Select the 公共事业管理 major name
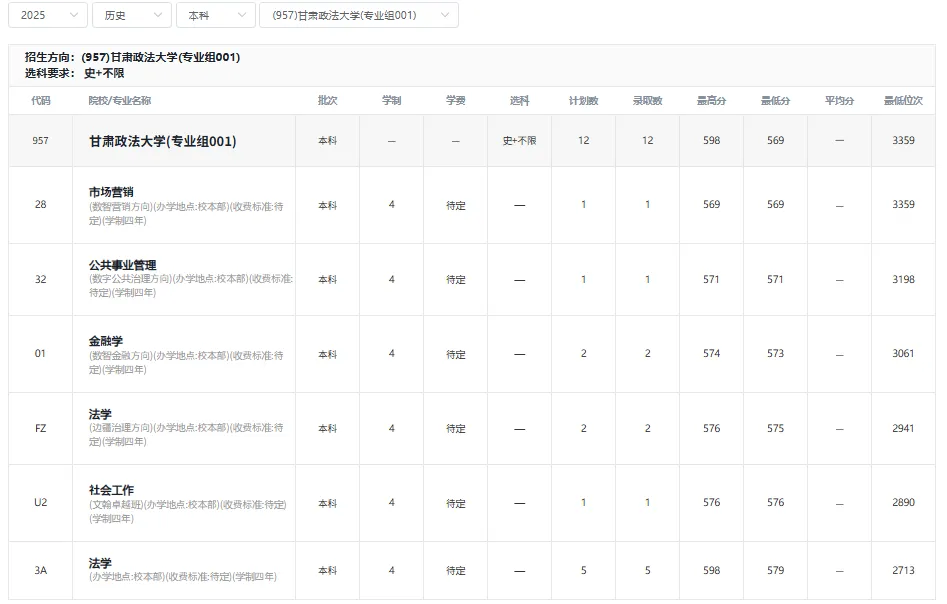Viewport: 947px width, 604px height. 123,265
